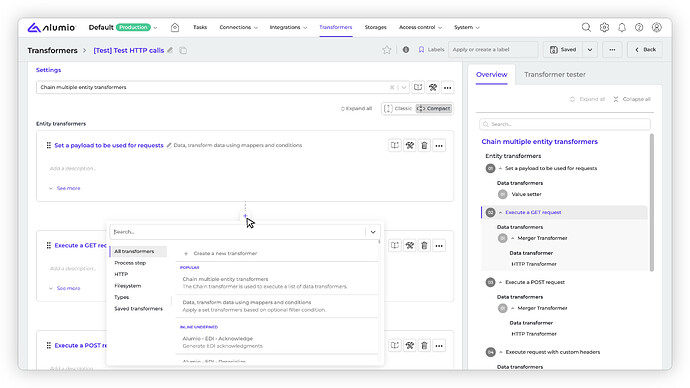The width and height of the screenshot is (690, 388).
Task: Click the Apply or create a label field
Action: (x=493, y=50)
